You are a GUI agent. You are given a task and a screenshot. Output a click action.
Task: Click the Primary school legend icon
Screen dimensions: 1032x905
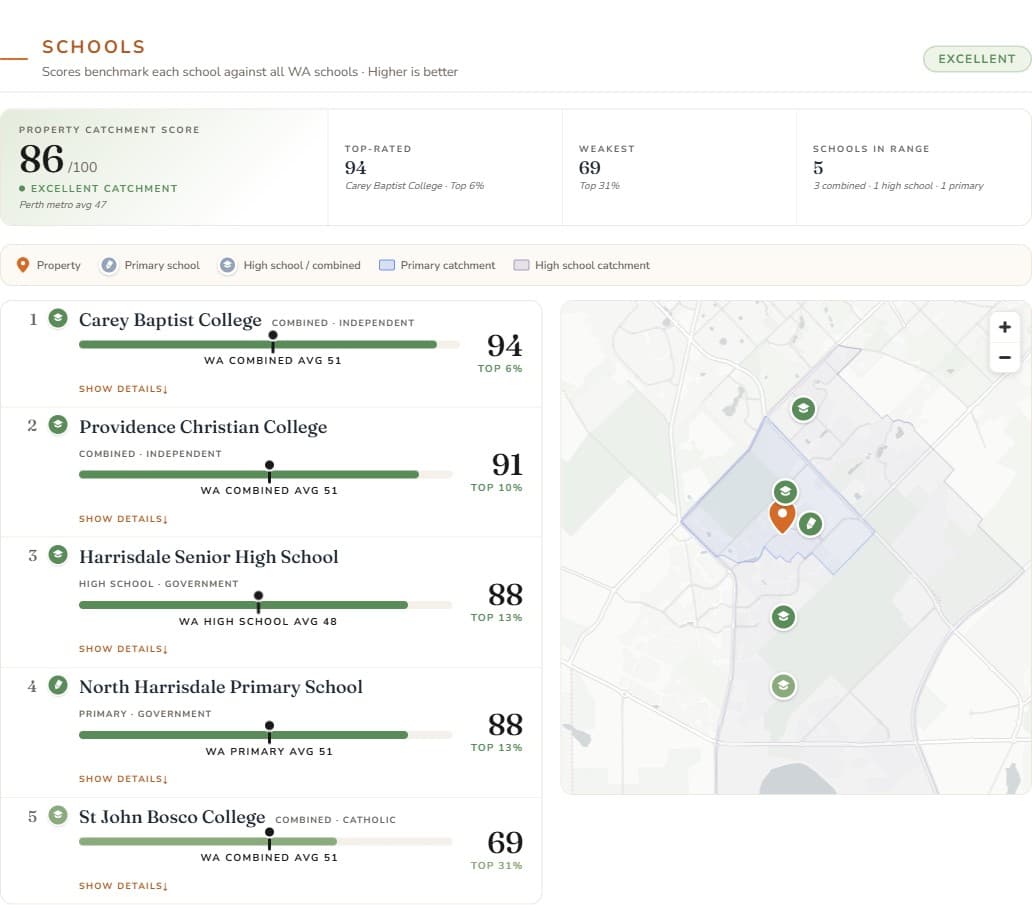[109, 265]
